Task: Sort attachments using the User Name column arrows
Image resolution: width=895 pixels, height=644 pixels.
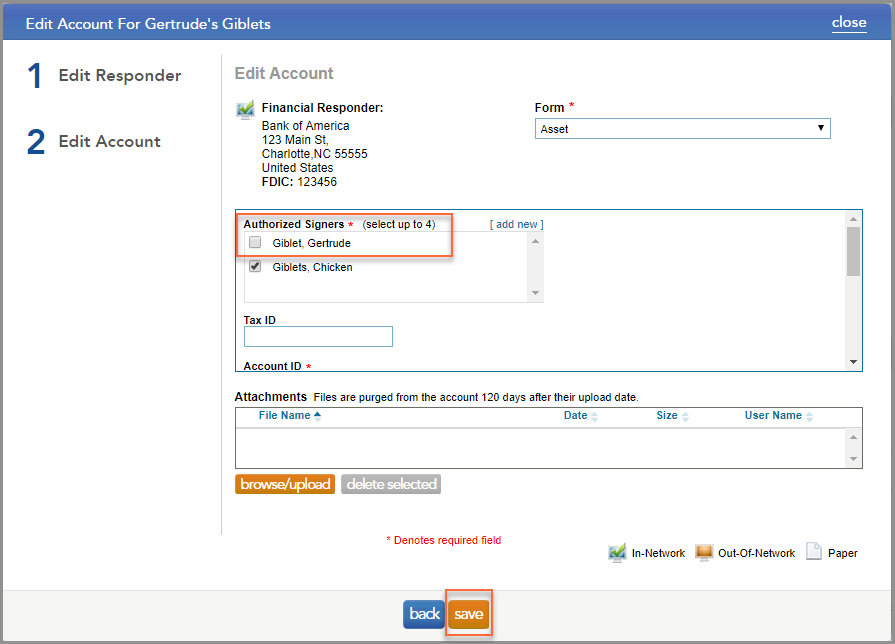Action: (x=811, y=415)
